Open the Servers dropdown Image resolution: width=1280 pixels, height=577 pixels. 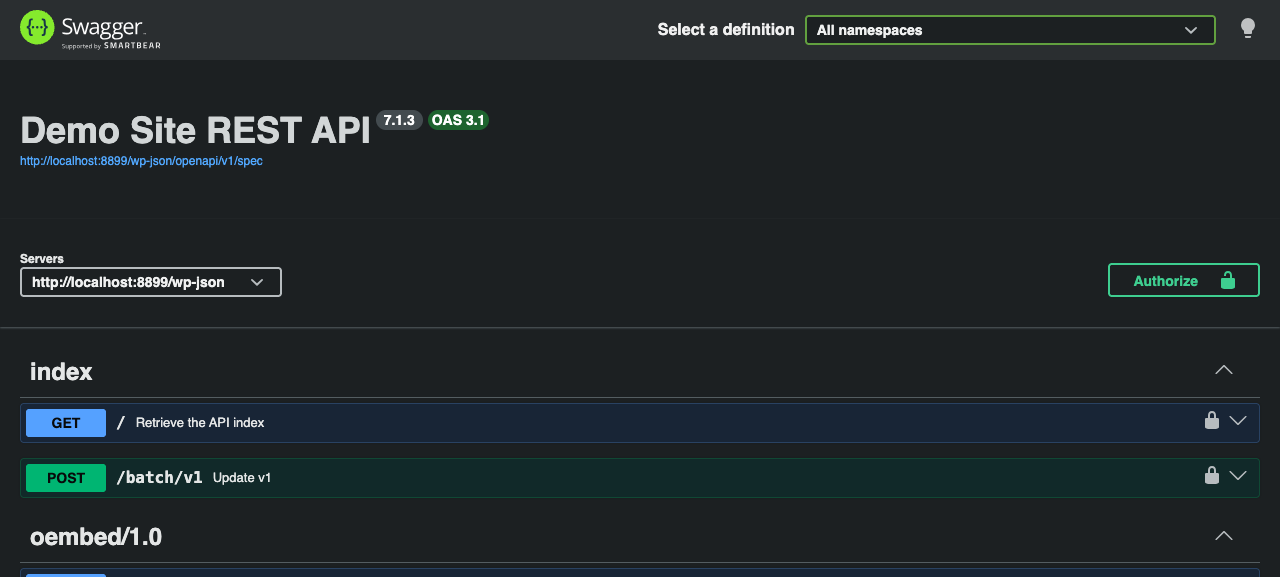151,282
